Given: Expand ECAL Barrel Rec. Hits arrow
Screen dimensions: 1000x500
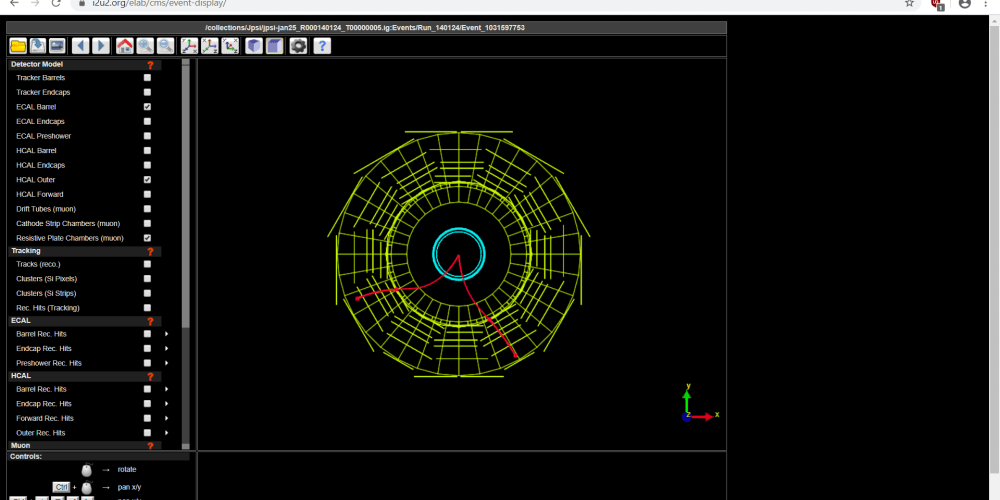Looking at the screenshot, I should [x=166, y=334].
